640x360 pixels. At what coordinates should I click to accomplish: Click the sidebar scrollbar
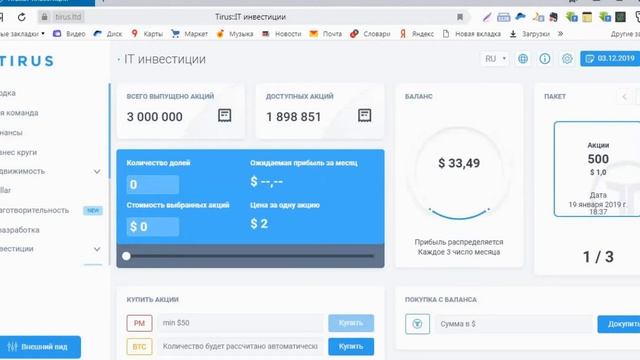coord(109,131)
